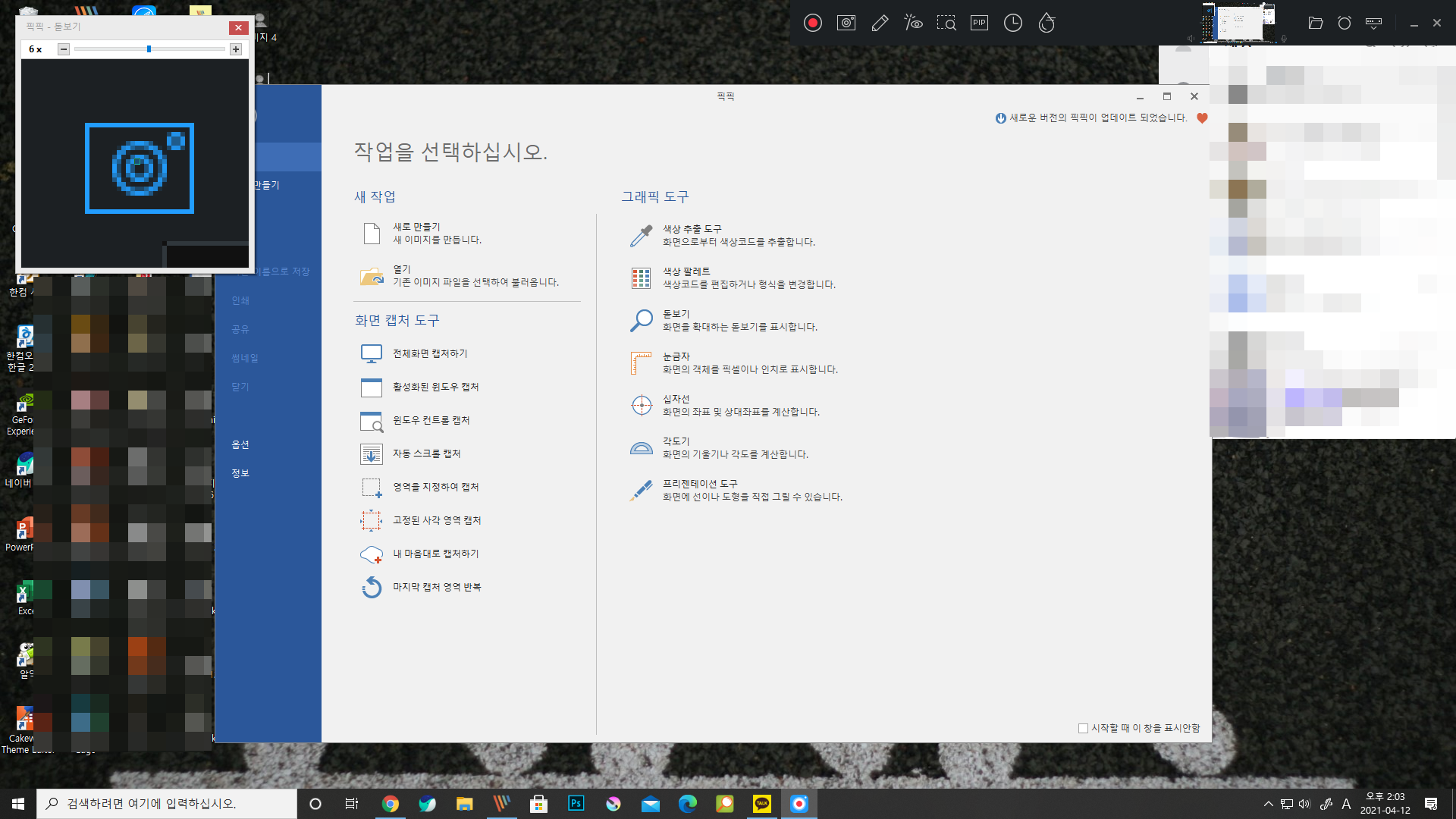This screenshot has width=1456, height=819.
Task: Click the update notice link 새로운 버전의 픽픽이 업데이트
Action: click(x=1097, y=118)
